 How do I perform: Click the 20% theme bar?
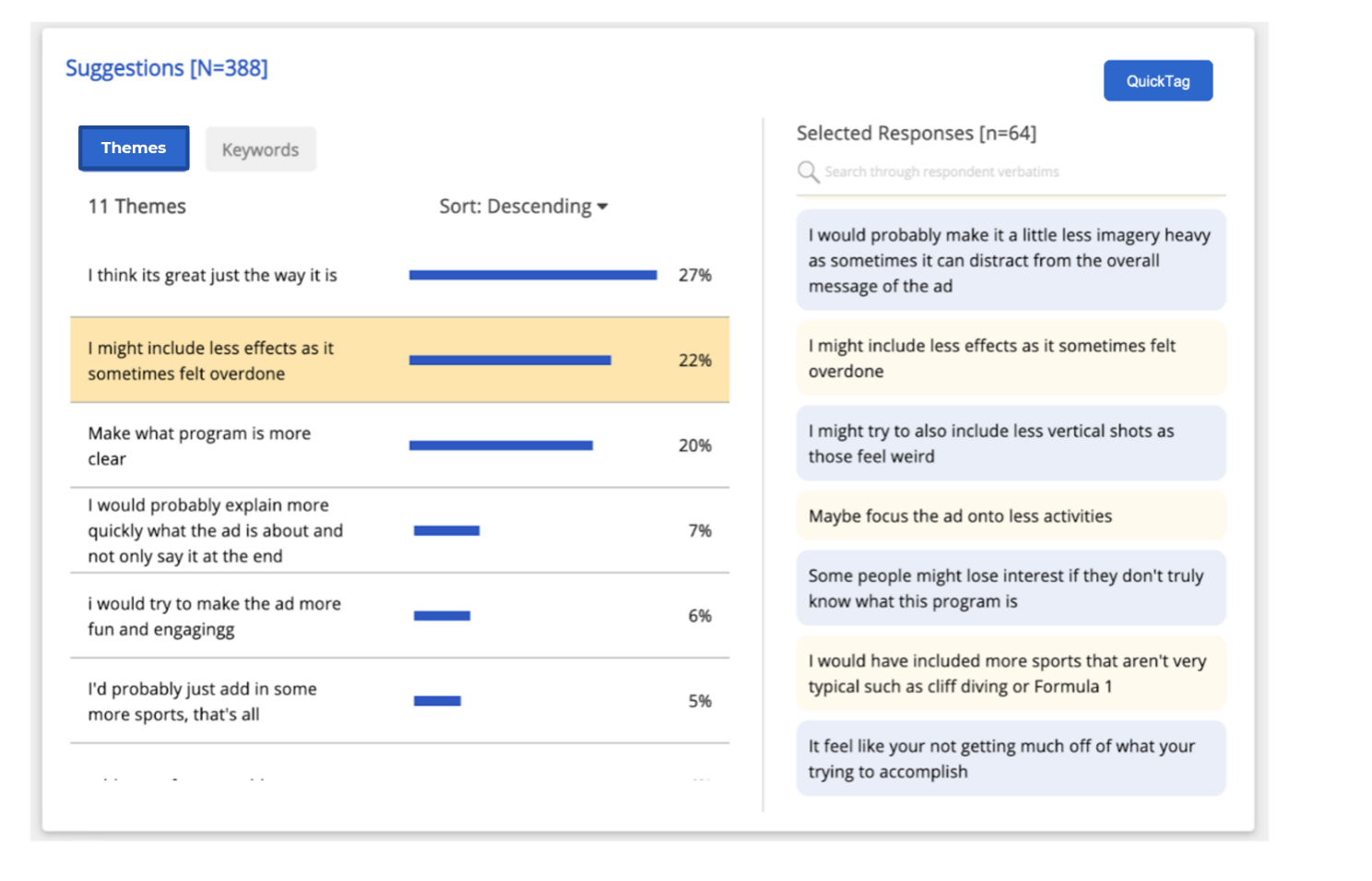(x=501, y=446)
